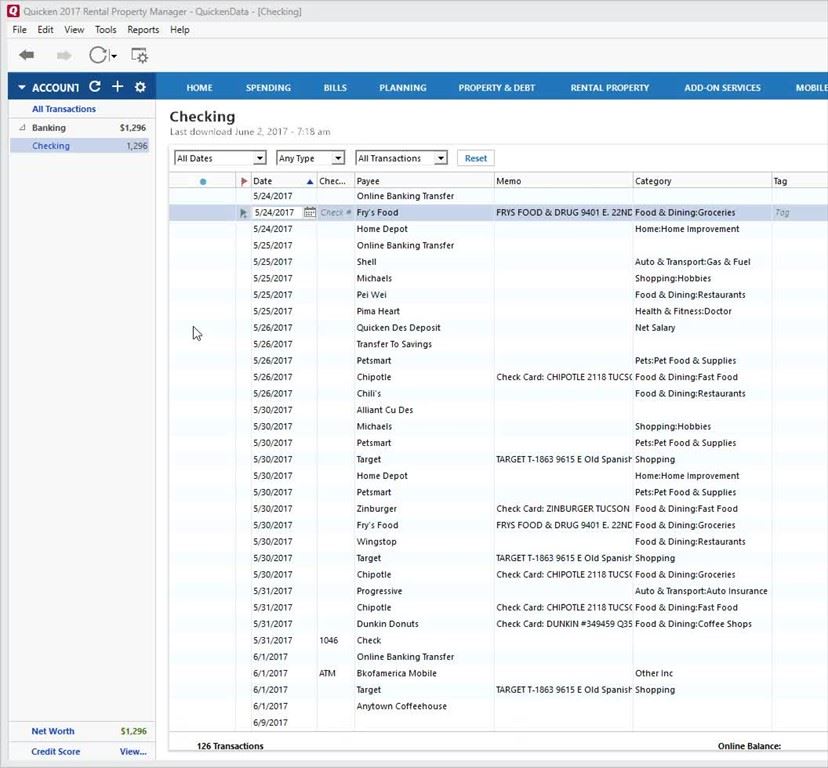This screenshot has height=768, width=828.
Task: Click the flag column header icon
Action: pyautogui.click(x=244, y=181)
